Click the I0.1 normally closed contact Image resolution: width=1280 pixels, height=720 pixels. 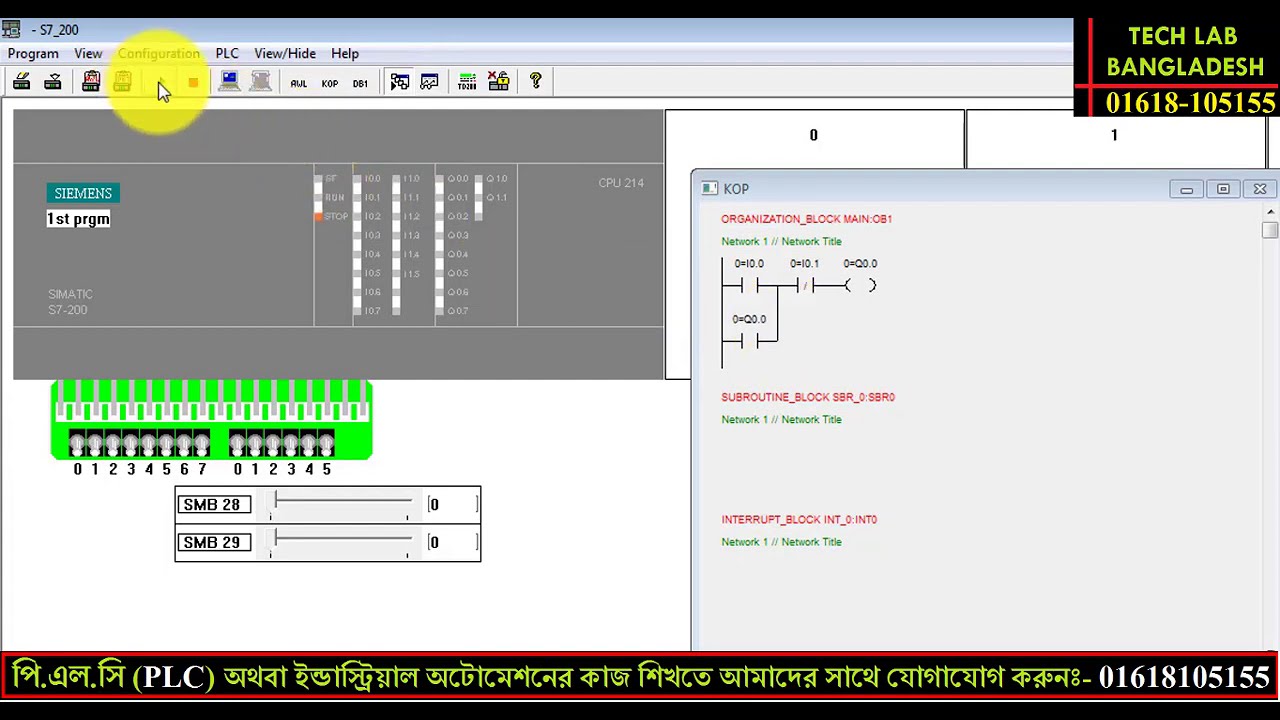[x=805, y=286]
